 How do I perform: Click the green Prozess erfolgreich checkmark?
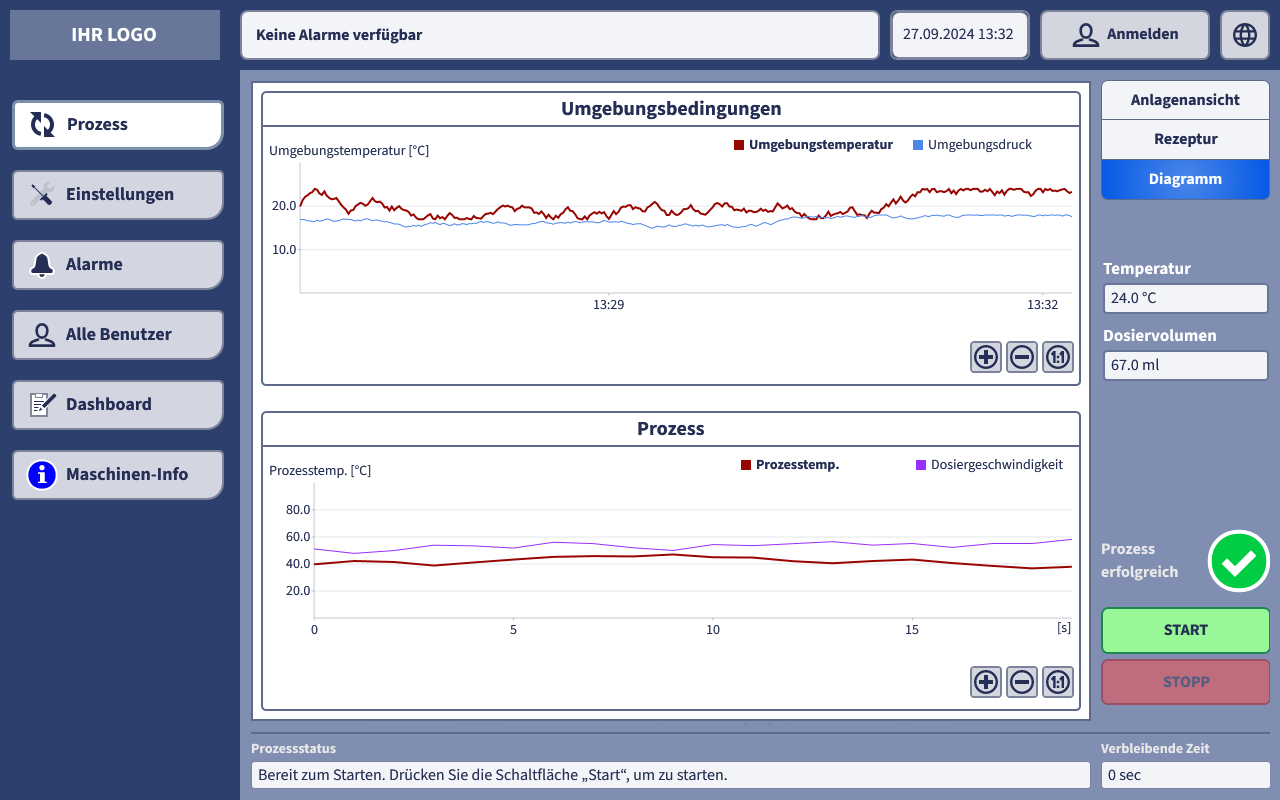pos(1239,561)
